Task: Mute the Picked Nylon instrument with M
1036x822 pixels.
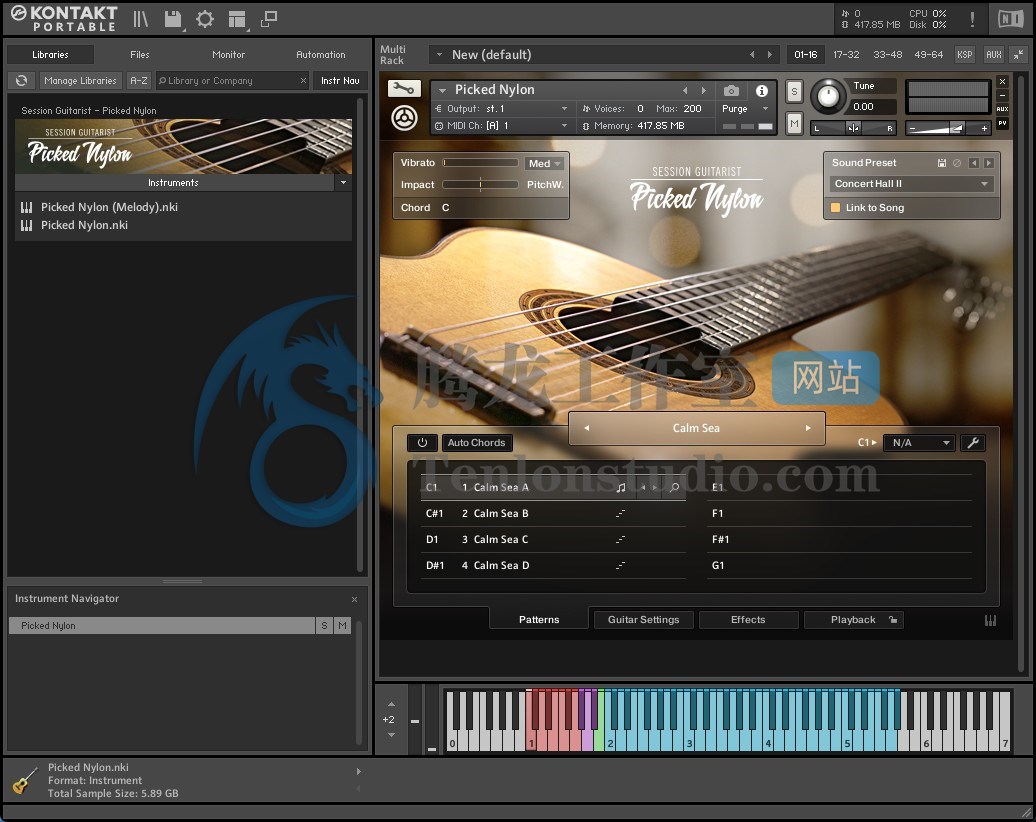Action: 794,123
